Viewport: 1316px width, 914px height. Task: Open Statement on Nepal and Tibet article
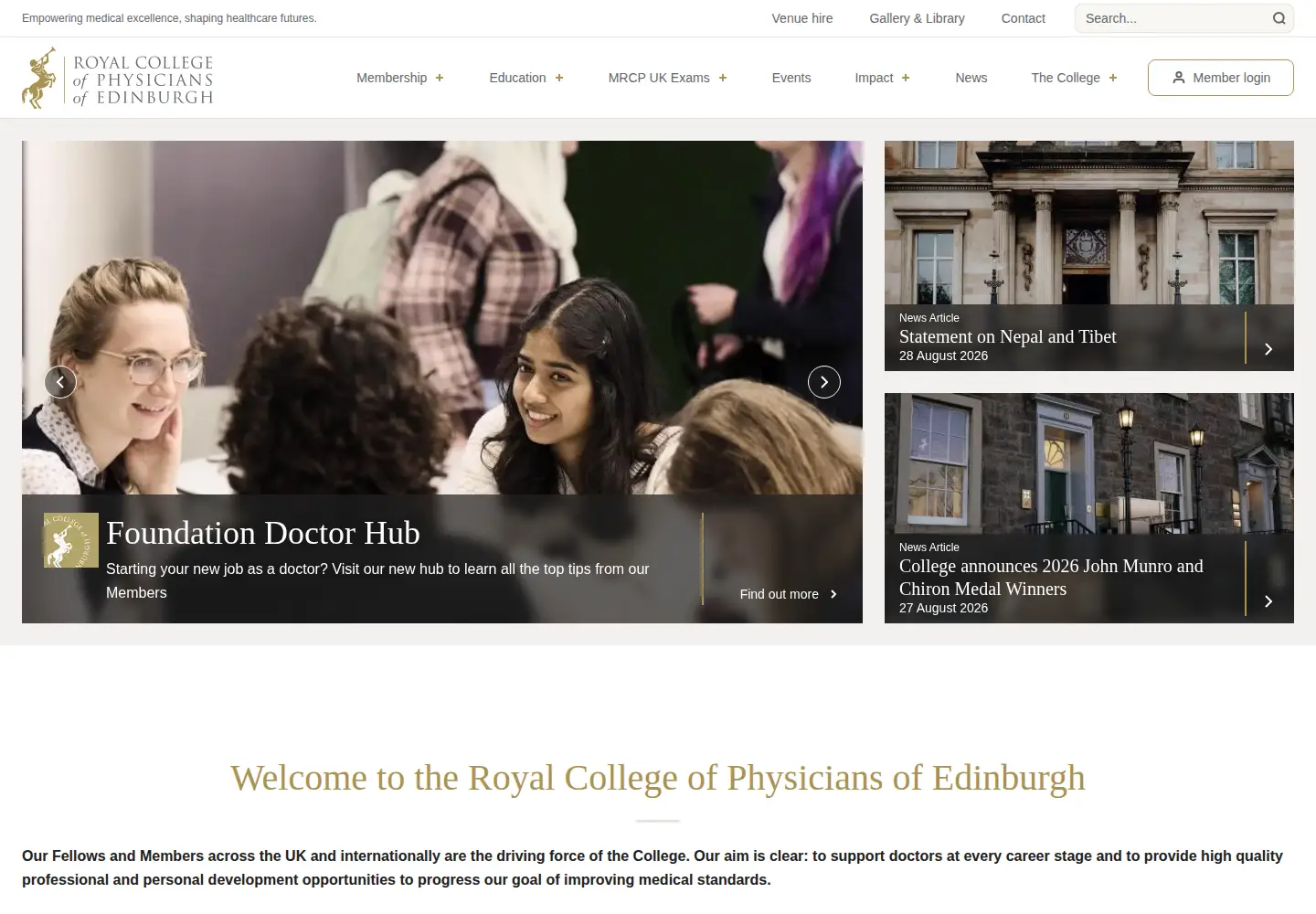1008,336
